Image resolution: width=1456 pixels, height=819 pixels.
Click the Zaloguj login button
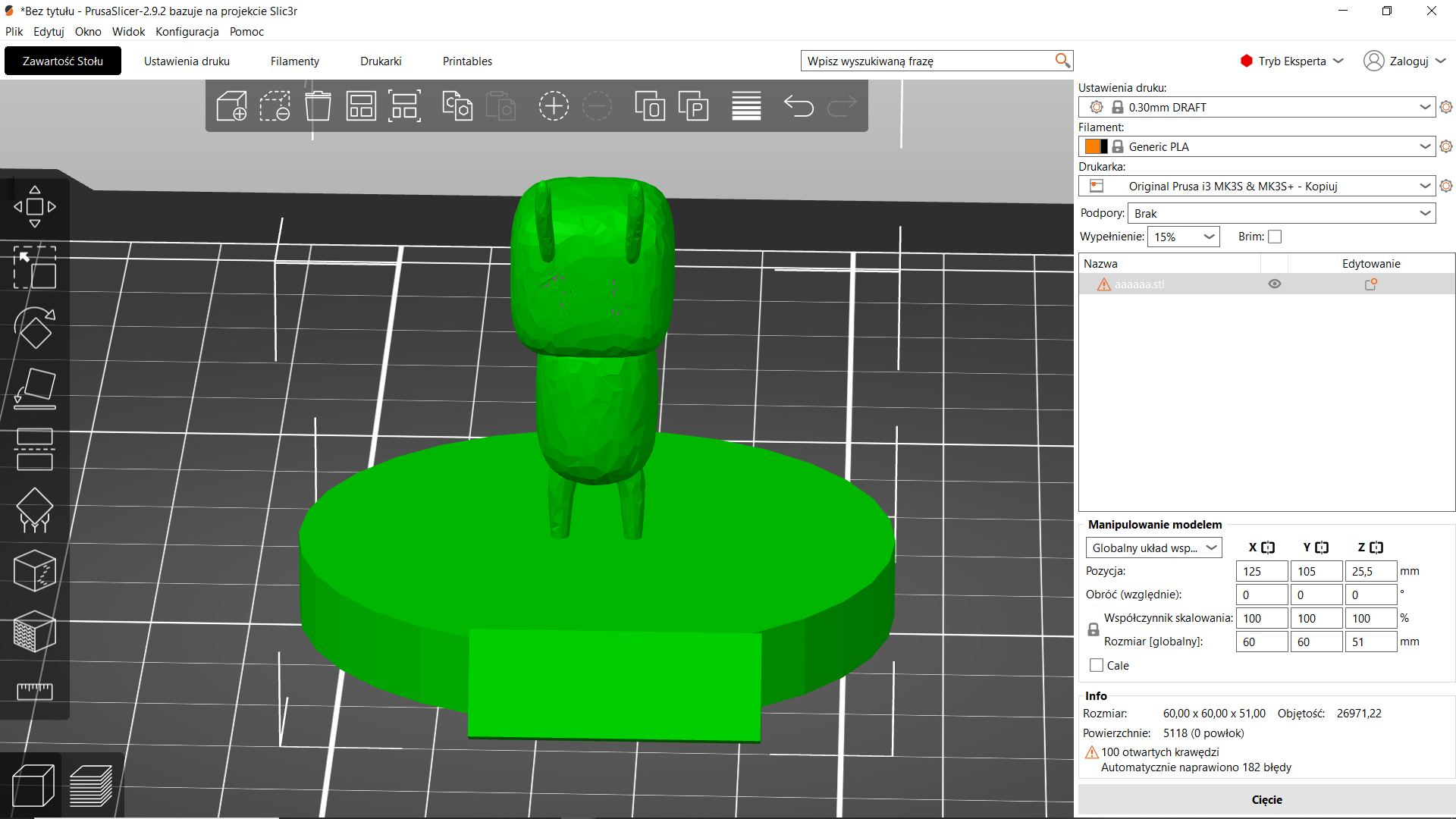(x=1405, y=61)
